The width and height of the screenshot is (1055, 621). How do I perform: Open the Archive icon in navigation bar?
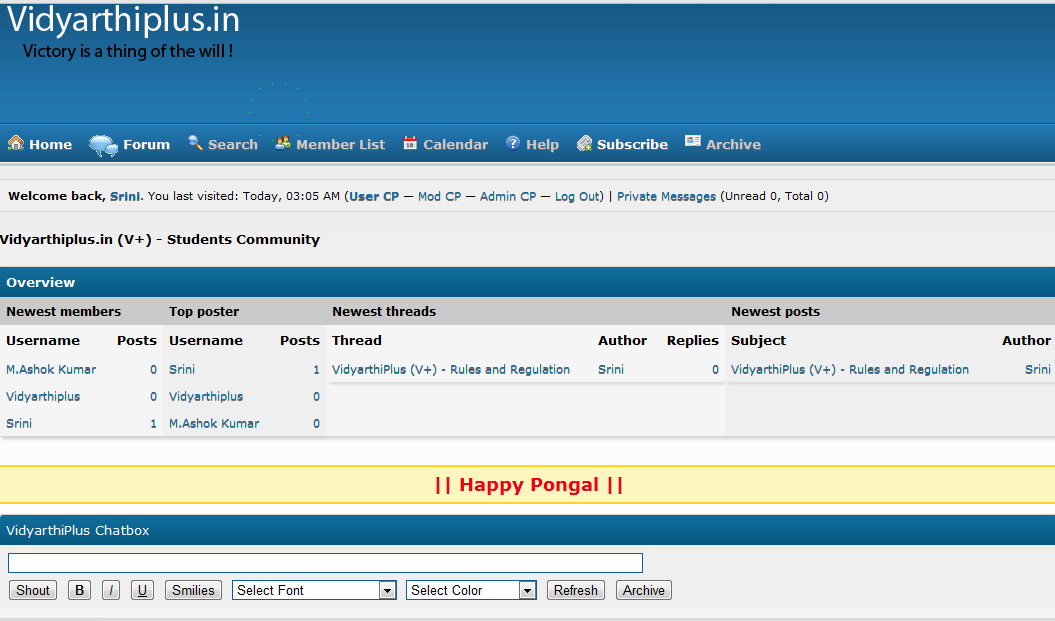(691, 141)
